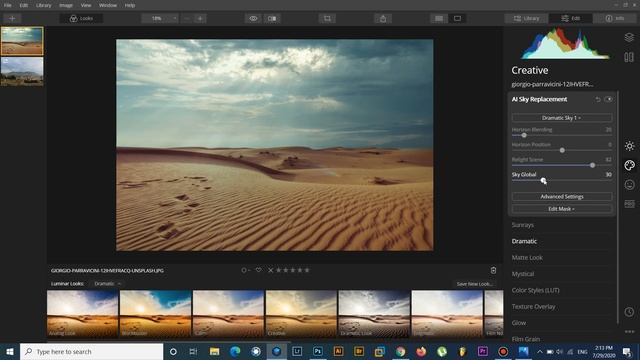Screen dimensions: 640x360
Task: Switch to the Library tab
Action: click(x=526, y=18)
